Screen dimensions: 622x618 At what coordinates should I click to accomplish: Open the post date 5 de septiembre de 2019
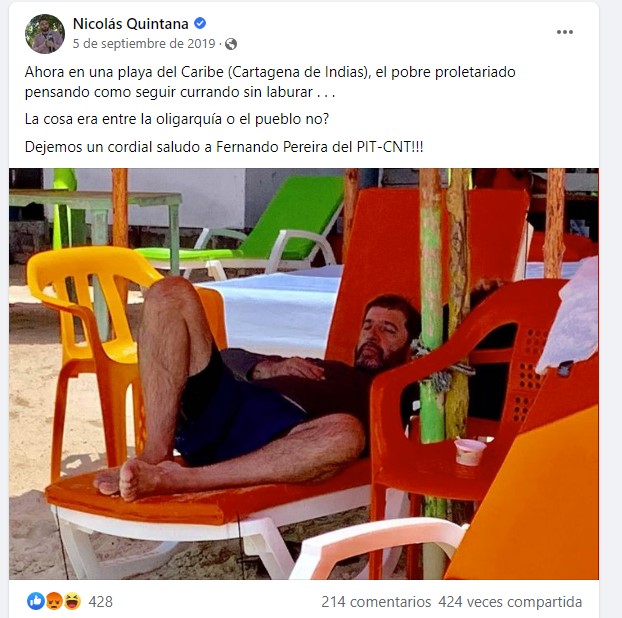pos(144,44)
